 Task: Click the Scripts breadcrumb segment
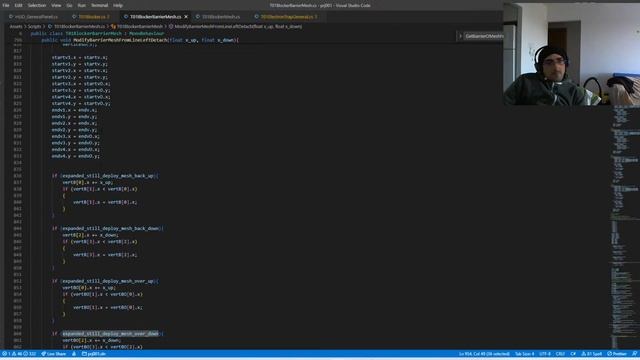point(34,27)
